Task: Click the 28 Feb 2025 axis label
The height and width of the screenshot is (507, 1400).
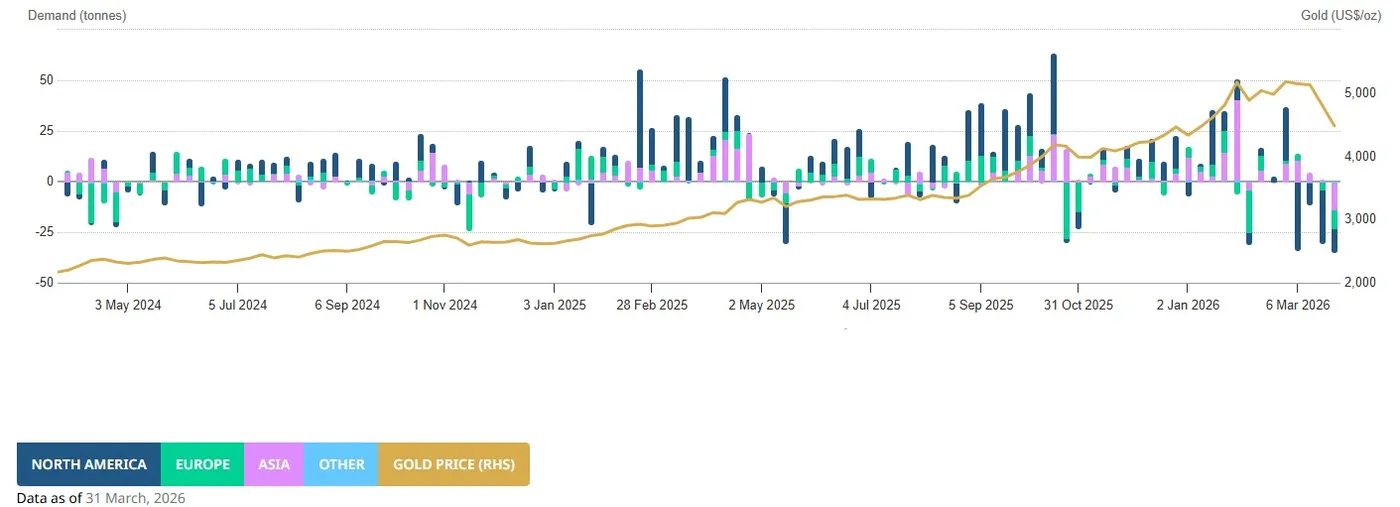Action: coord(651,304)
